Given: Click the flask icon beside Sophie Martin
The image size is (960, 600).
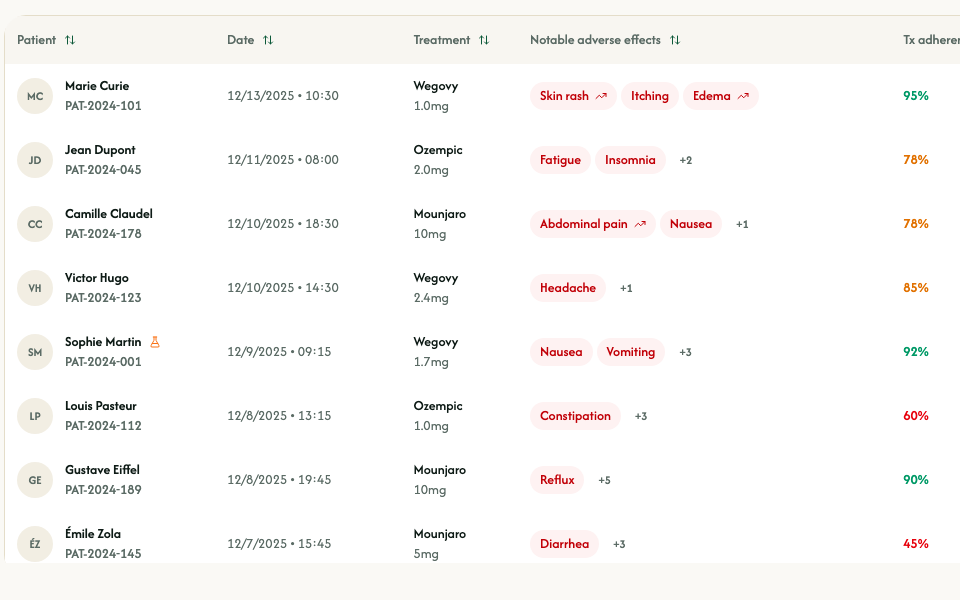Looking at the screenshot, I should [155, 342].
